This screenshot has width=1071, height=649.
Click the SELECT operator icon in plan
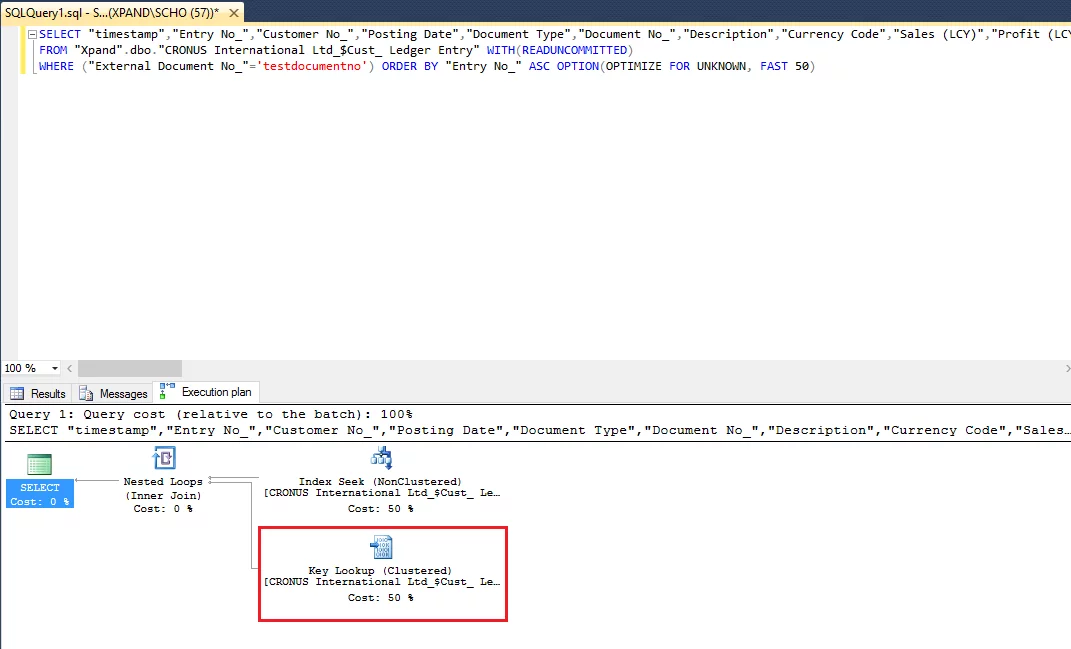(x=39, y=464)
